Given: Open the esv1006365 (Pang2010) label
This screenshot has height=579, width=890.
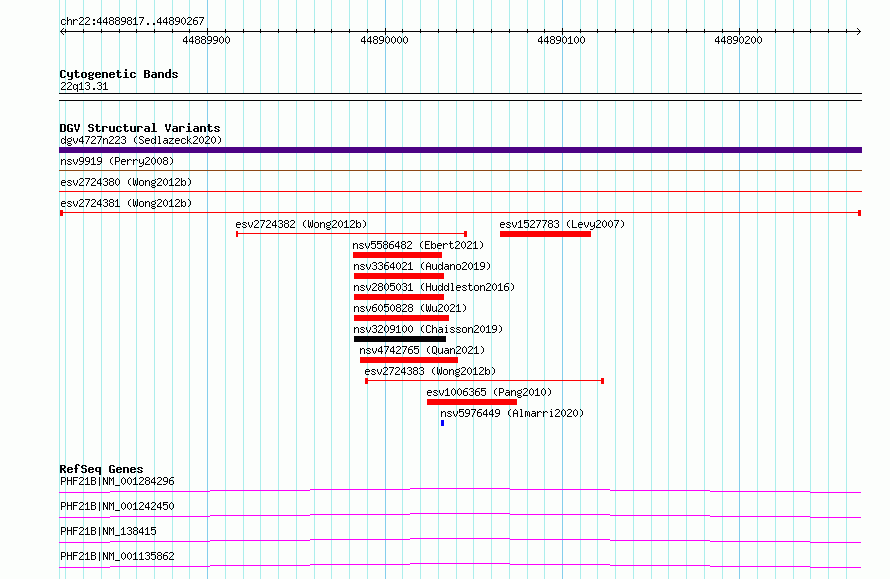Looking at the screenshot, I should coord(489,392).
